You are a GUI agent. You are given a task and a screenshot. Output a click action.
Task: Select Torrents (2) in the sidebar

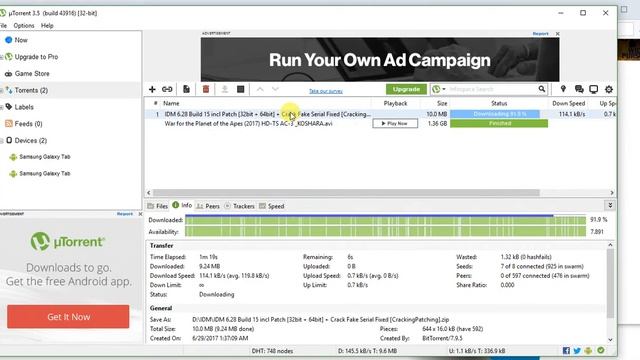70,90
